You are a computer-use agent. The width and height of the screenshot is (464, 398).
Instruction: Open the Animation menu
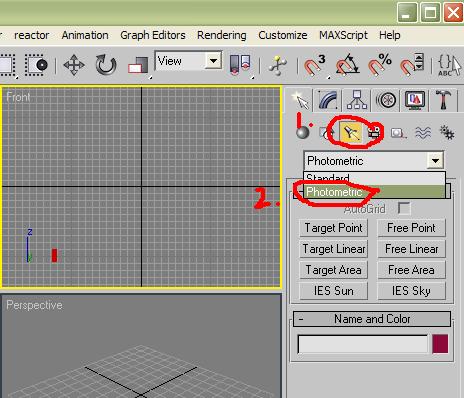[x=85, y=35]
